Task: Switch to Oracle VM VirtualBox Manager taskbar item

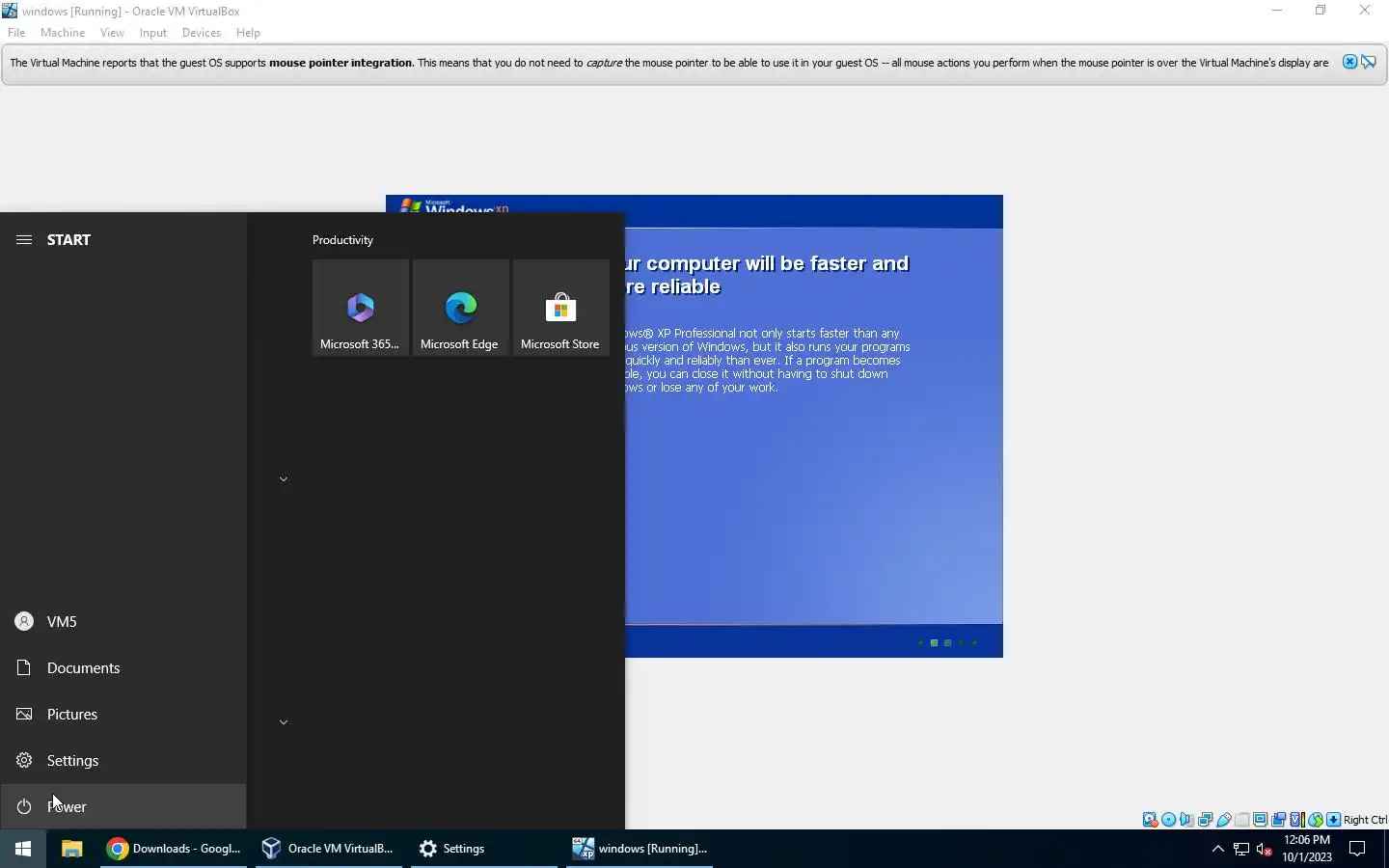Action: click(329, 849)
